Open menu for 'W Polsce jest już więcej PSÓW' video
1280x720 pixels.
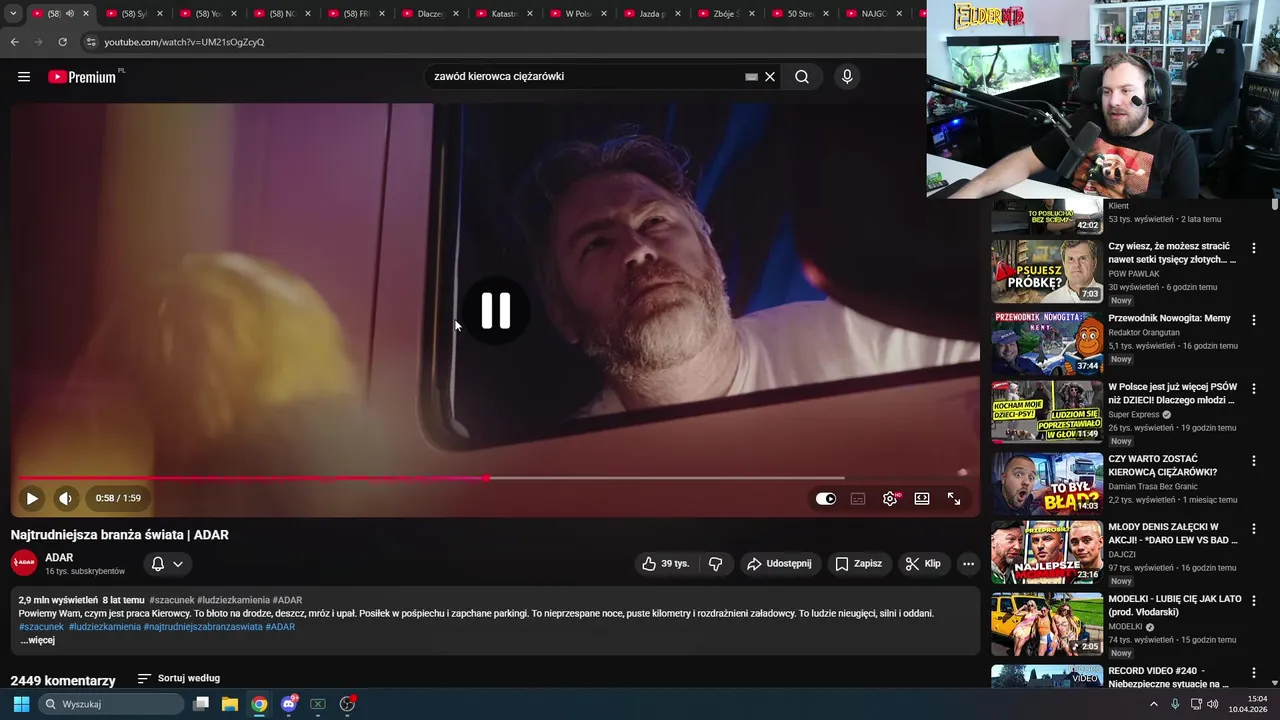1253,389
